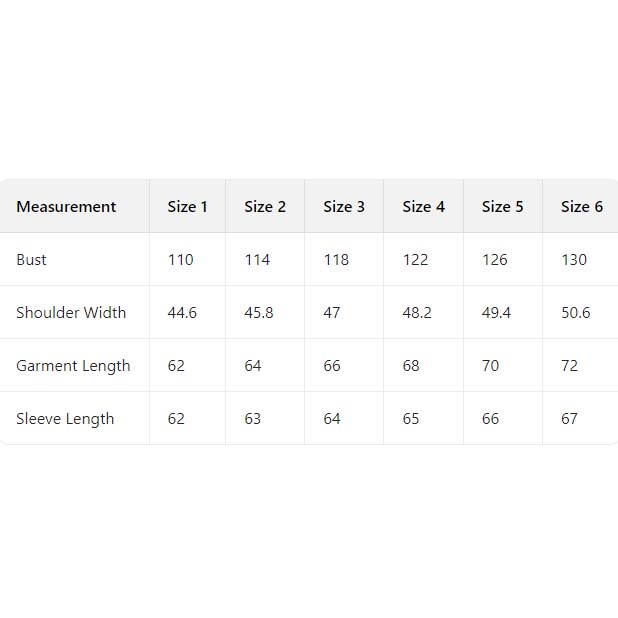618x618 pixels.
Task: Click the Size 4 column header
Action: [x=423, y=207]
